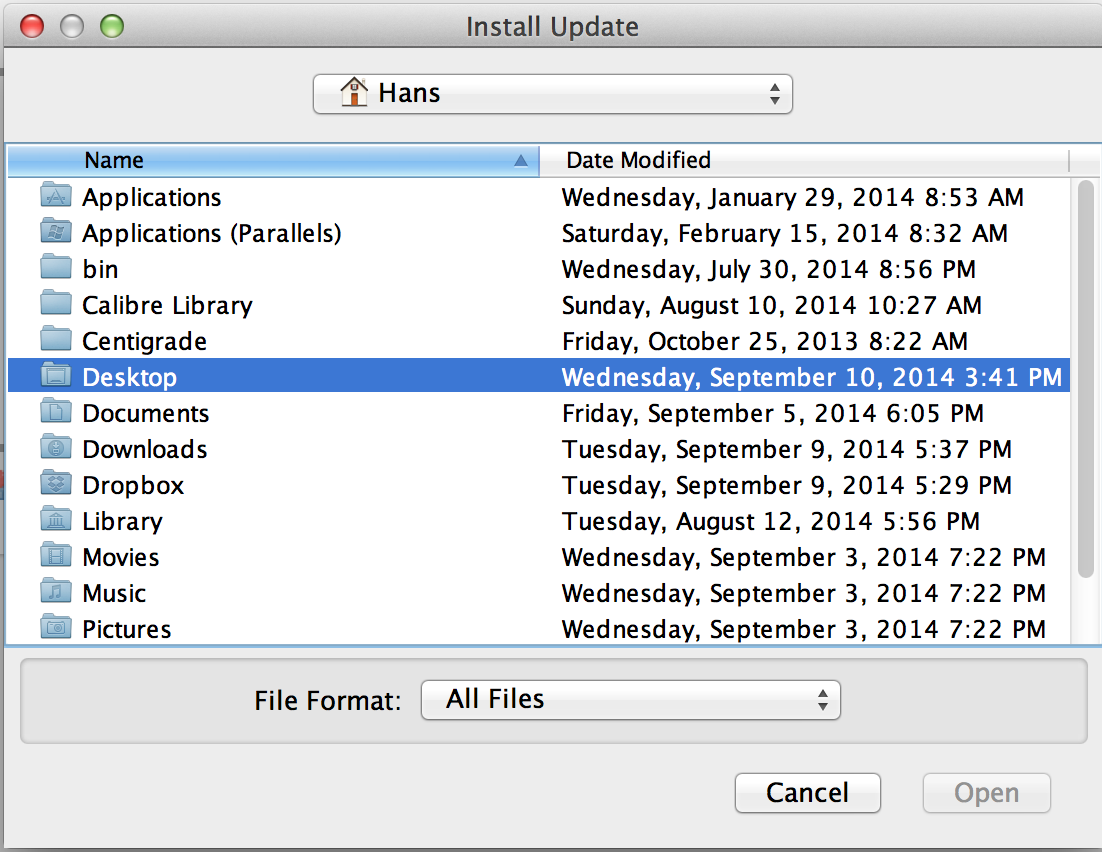Viewport: 1102px width, 852px height.
Task: Click the Dropbox folder icon
Action: [x=56, y=485]
